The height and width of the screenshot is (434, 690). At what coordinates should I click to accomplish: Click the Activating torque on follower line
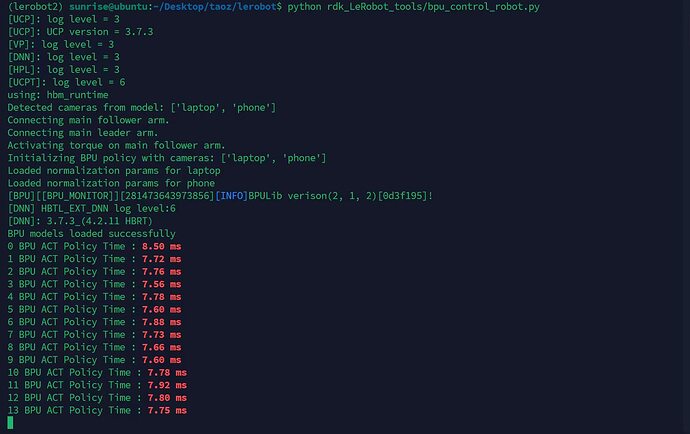pyautogui.click(x=117, y=145)
